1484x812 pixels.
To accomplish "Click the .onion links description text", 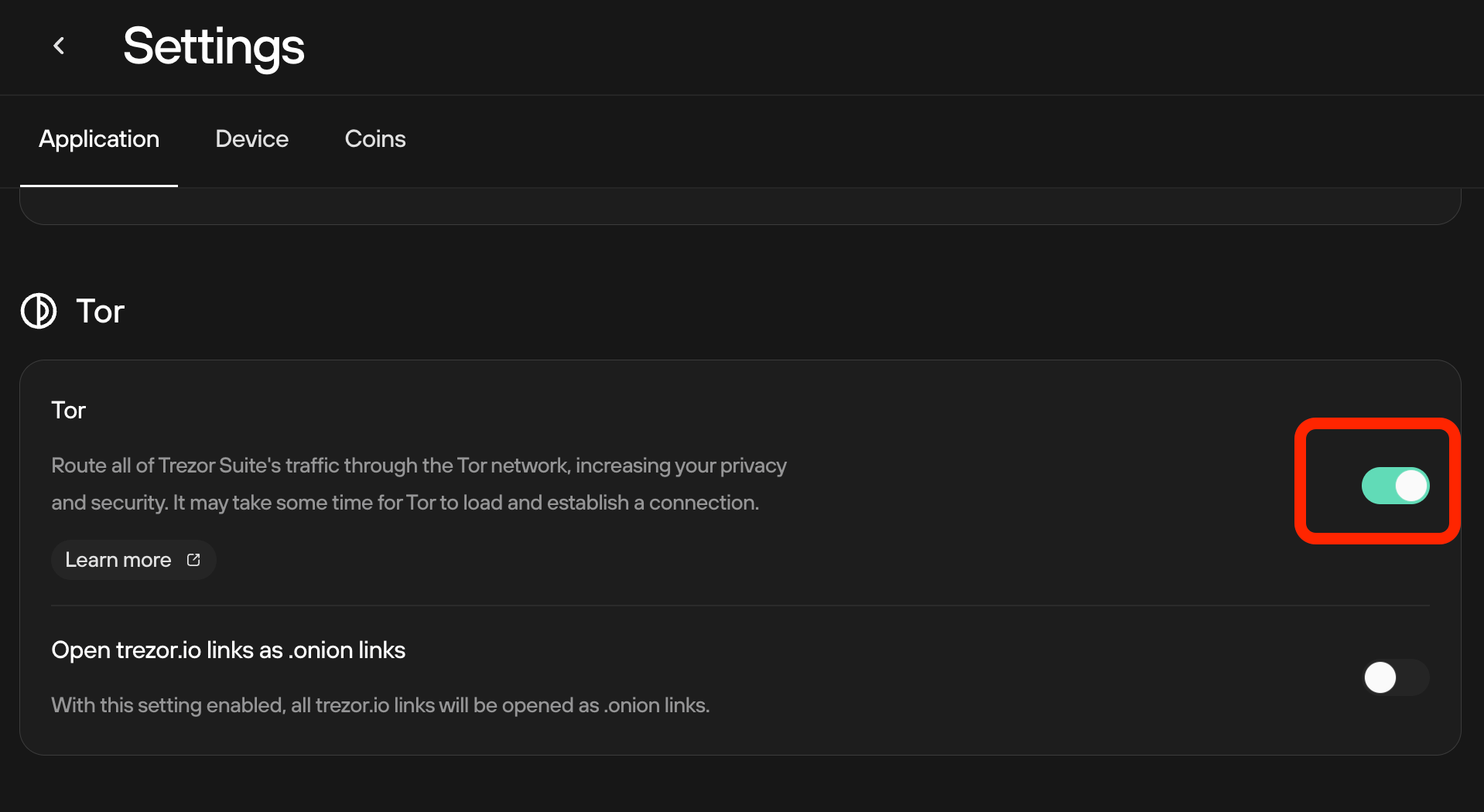I will (380, 705).
